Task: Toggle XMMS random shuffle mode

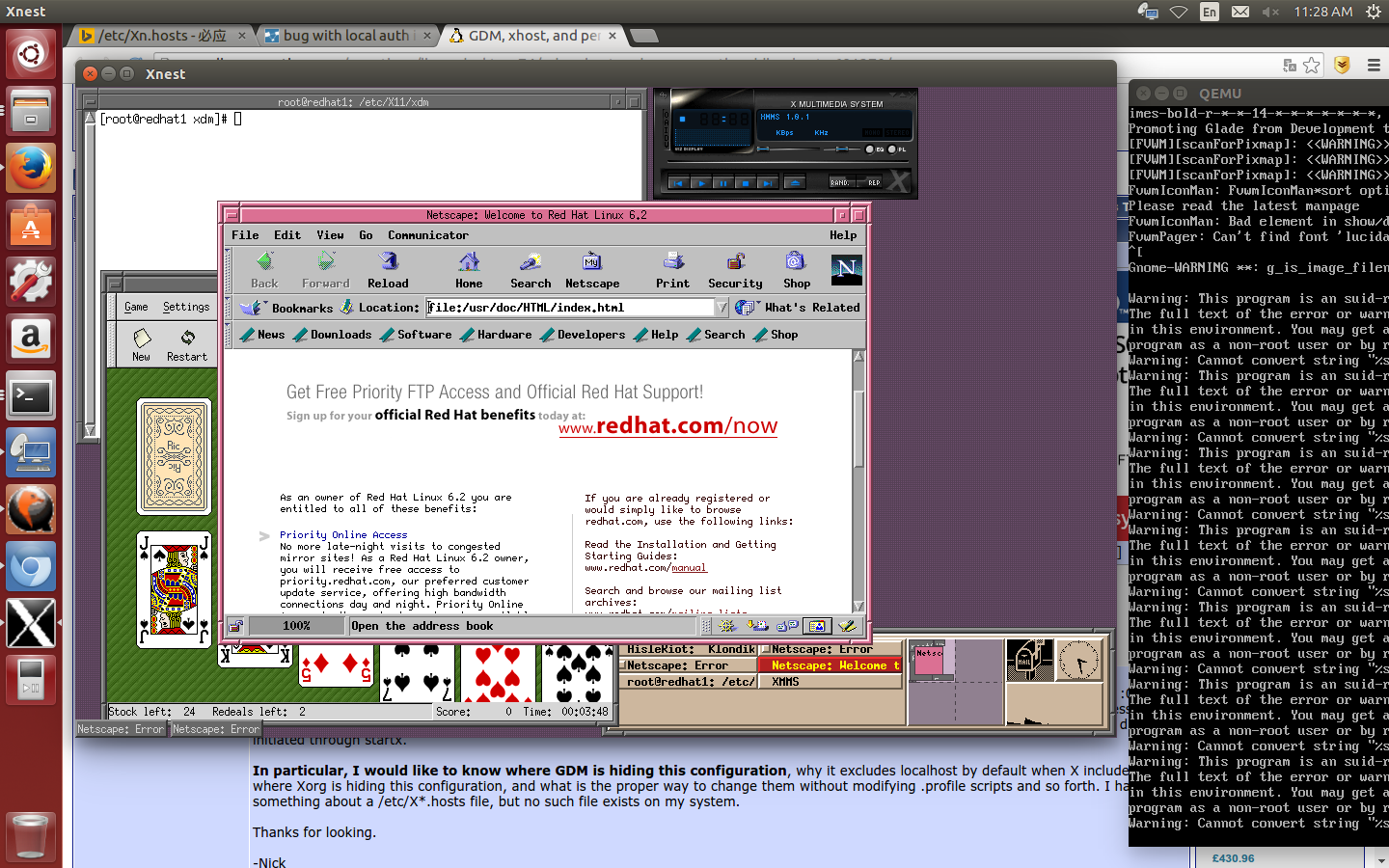Action: pos(839,182)
